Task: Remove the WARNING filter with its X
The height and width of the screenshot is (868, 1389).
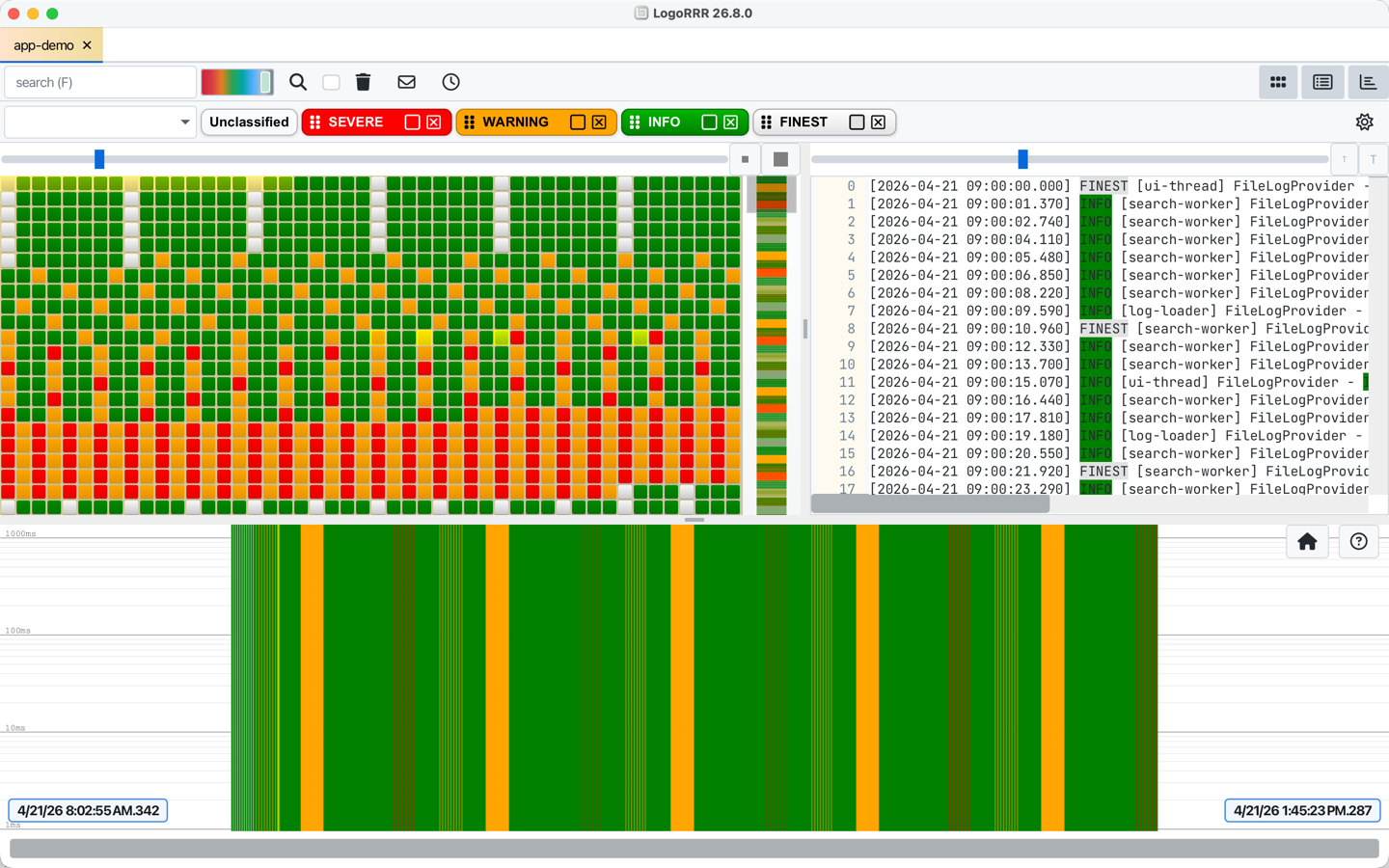Action: pyautogui.click(x=599, y=122)
